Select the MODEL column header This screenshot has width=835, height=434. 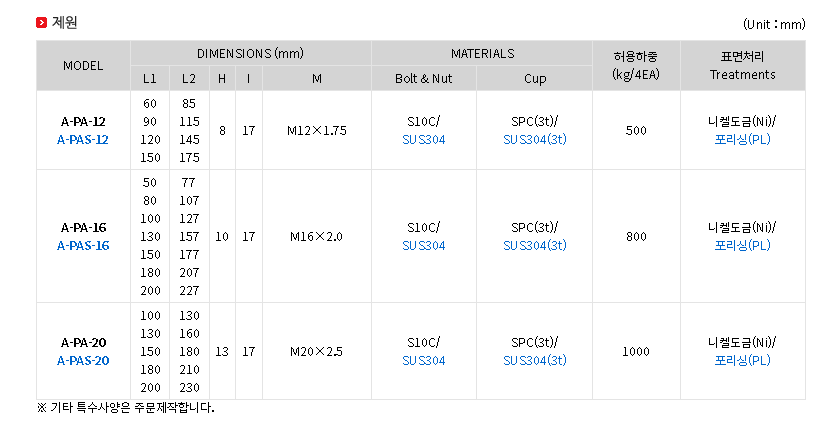[x=83, y=66]
